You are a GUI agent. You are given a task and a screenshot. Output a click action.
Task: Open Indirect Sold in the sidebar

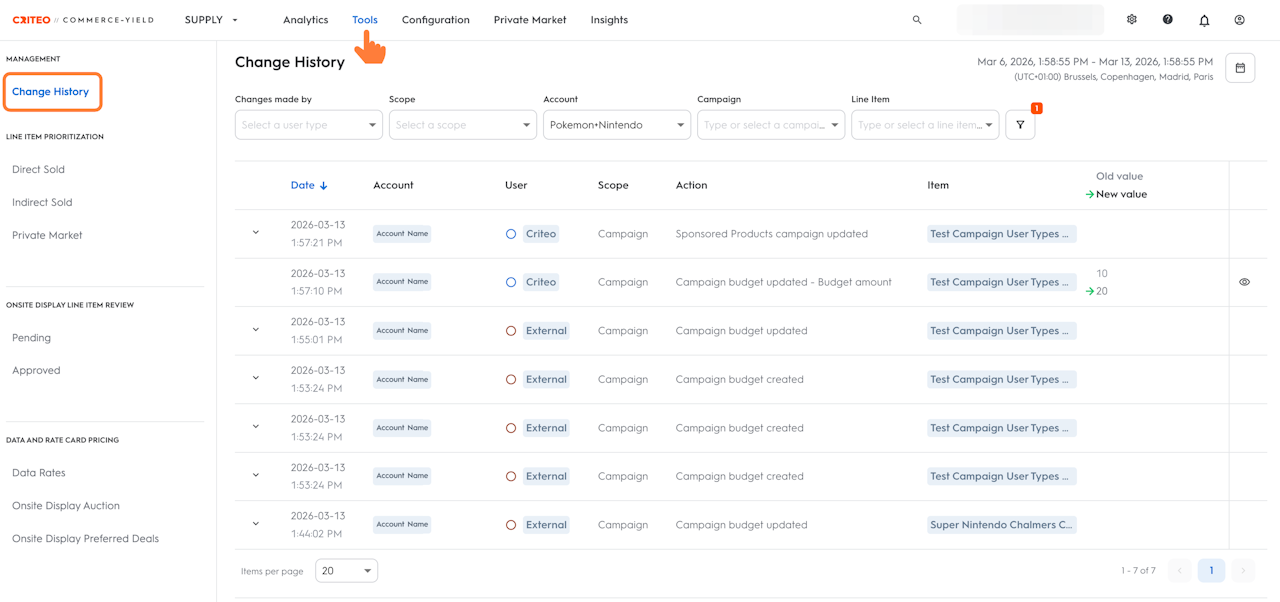tap(42, 202)
